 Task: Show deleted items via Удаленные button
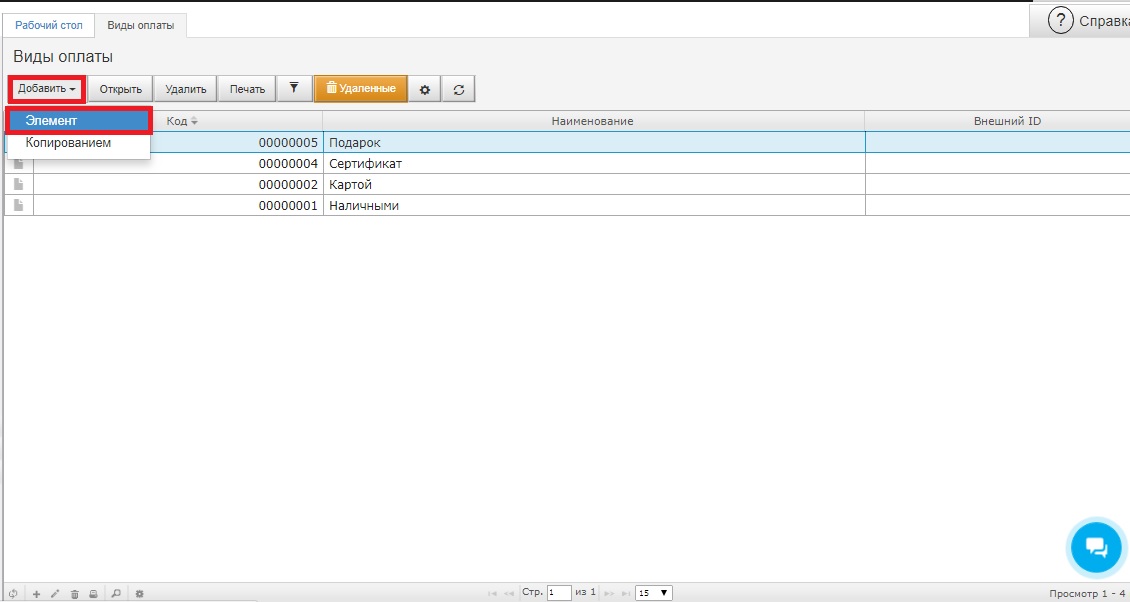(x=361, y=89)
